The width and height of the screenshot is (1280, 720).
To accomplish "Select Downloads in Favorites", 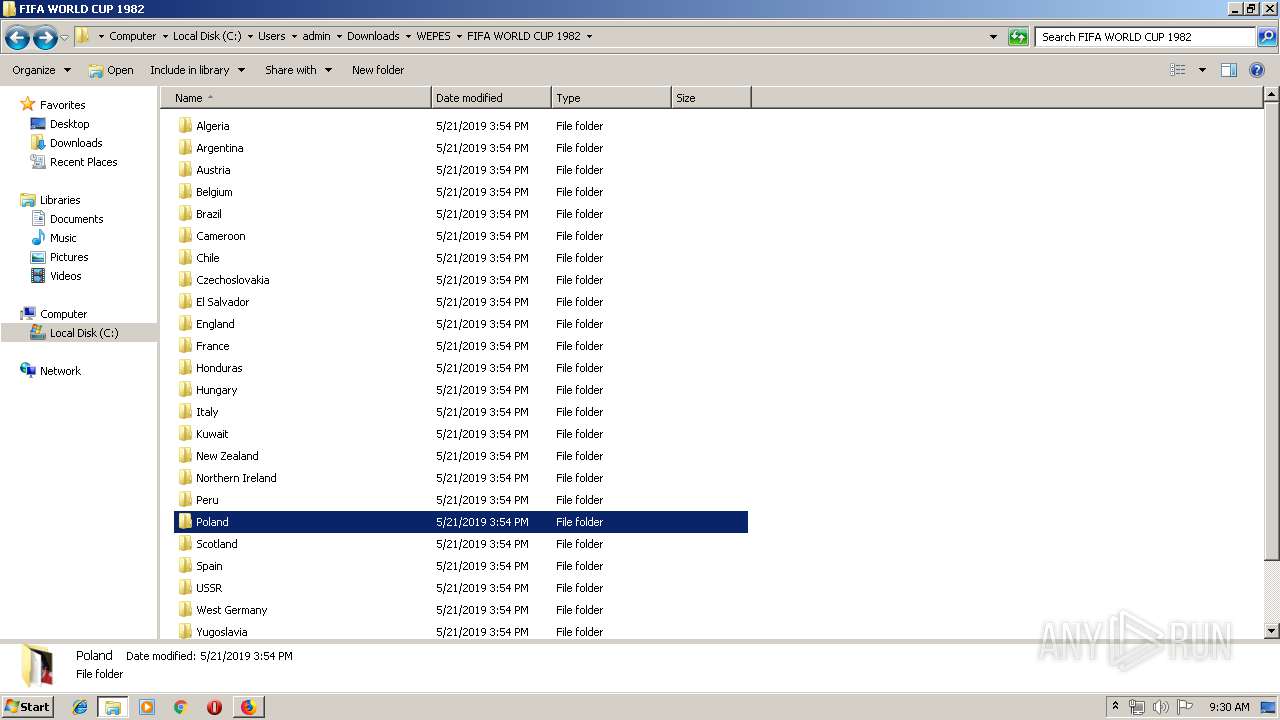I will pyautogui.click(x=76, y=143).
